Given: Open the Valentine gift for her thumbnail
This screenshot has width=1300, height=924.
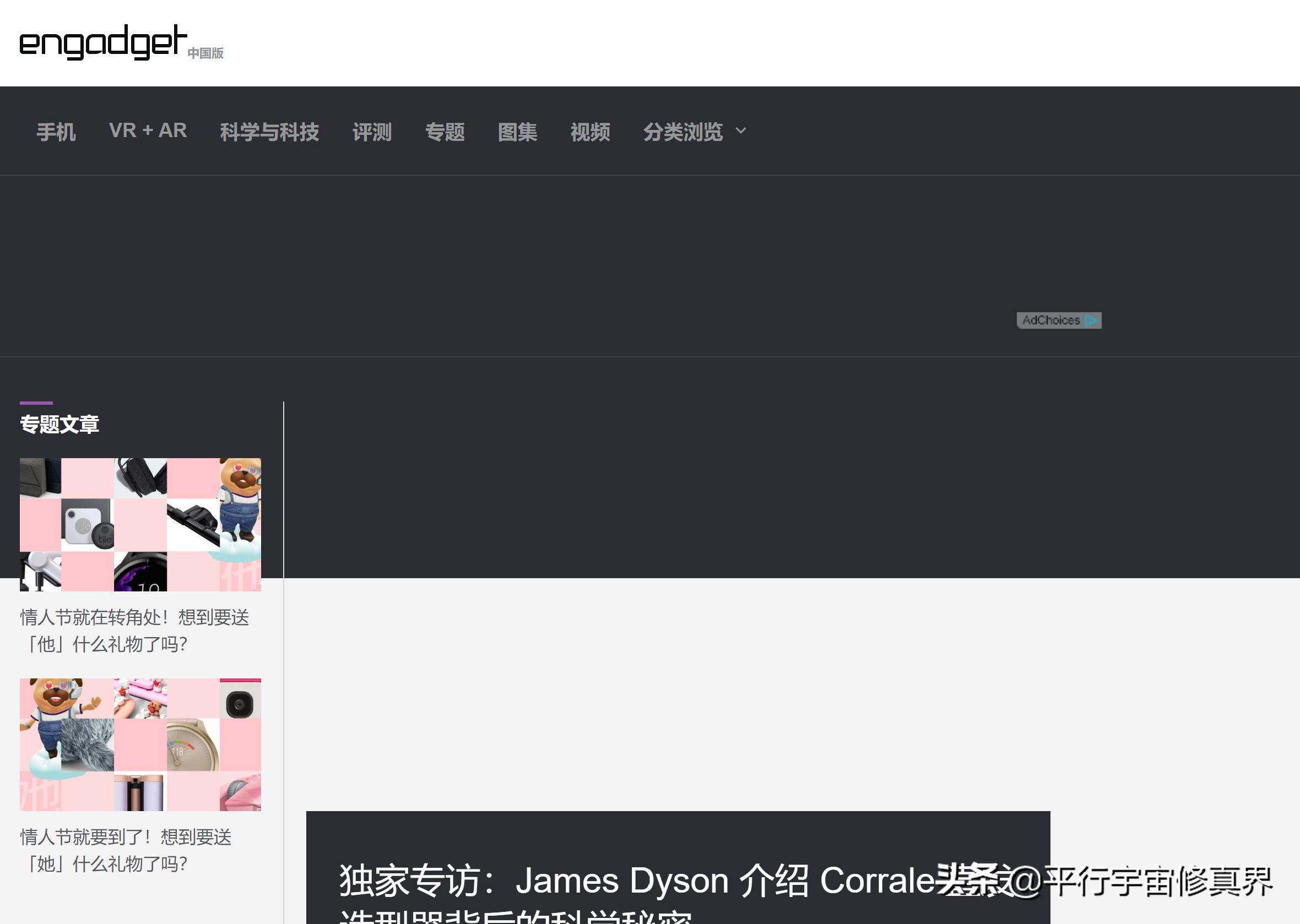Looking at the screenshot, I should 140,744.
